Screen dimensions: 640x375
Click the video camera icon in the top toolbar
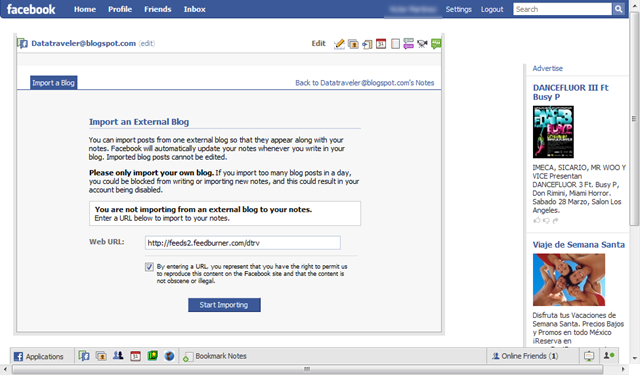pyautogui.click(x=422, y=44)
